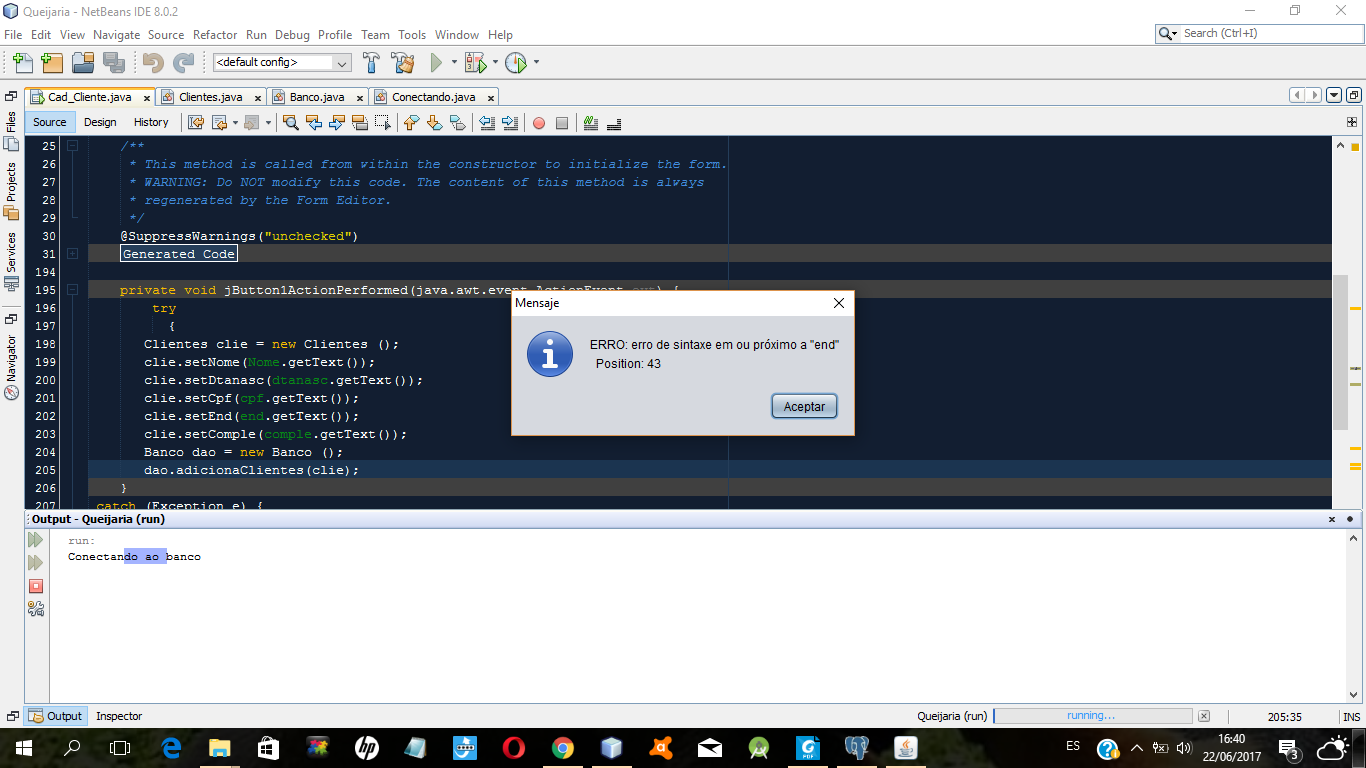
Task: Open the Projects side panel
Action: click(12, 190)
